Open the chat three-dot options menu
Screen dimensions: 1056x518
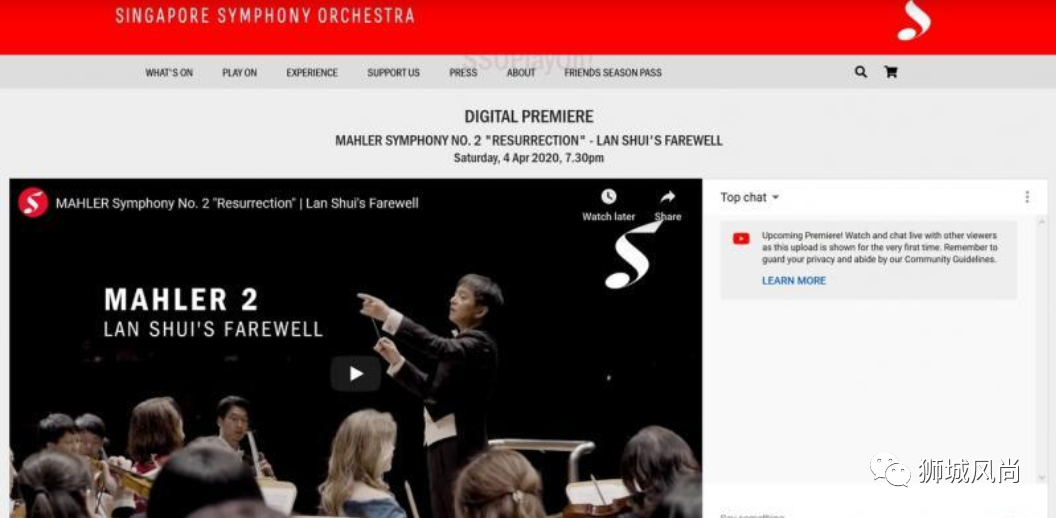(1026, 197)
